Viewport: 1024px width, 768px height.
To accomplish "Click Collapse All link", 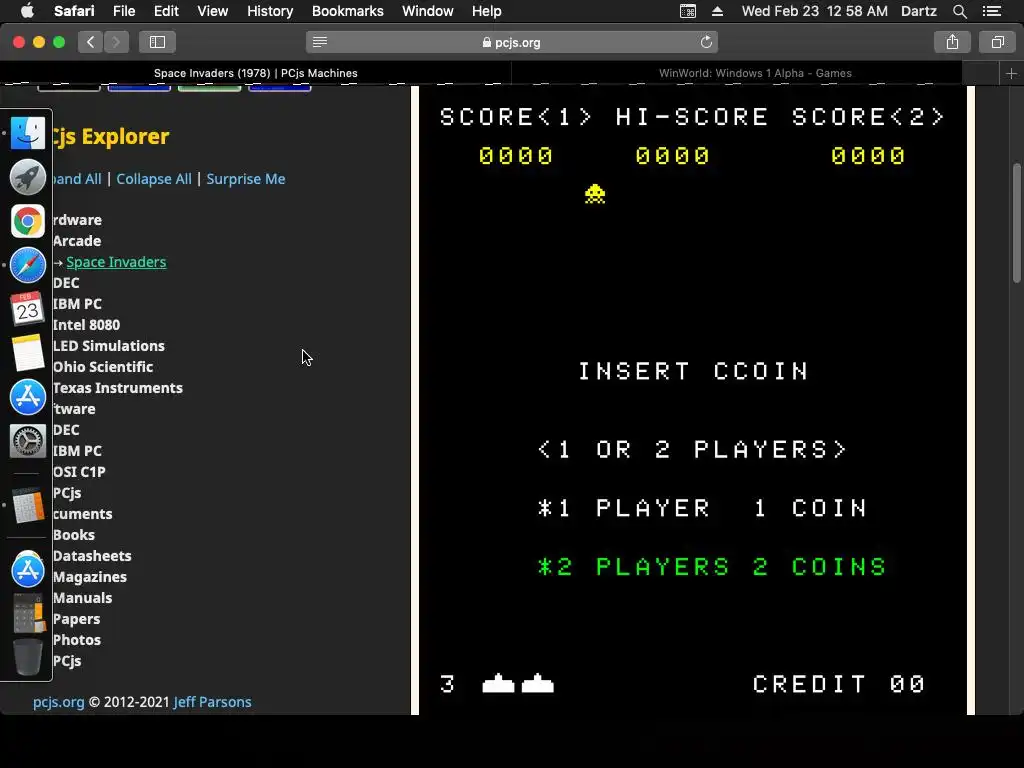I will 154,179.
